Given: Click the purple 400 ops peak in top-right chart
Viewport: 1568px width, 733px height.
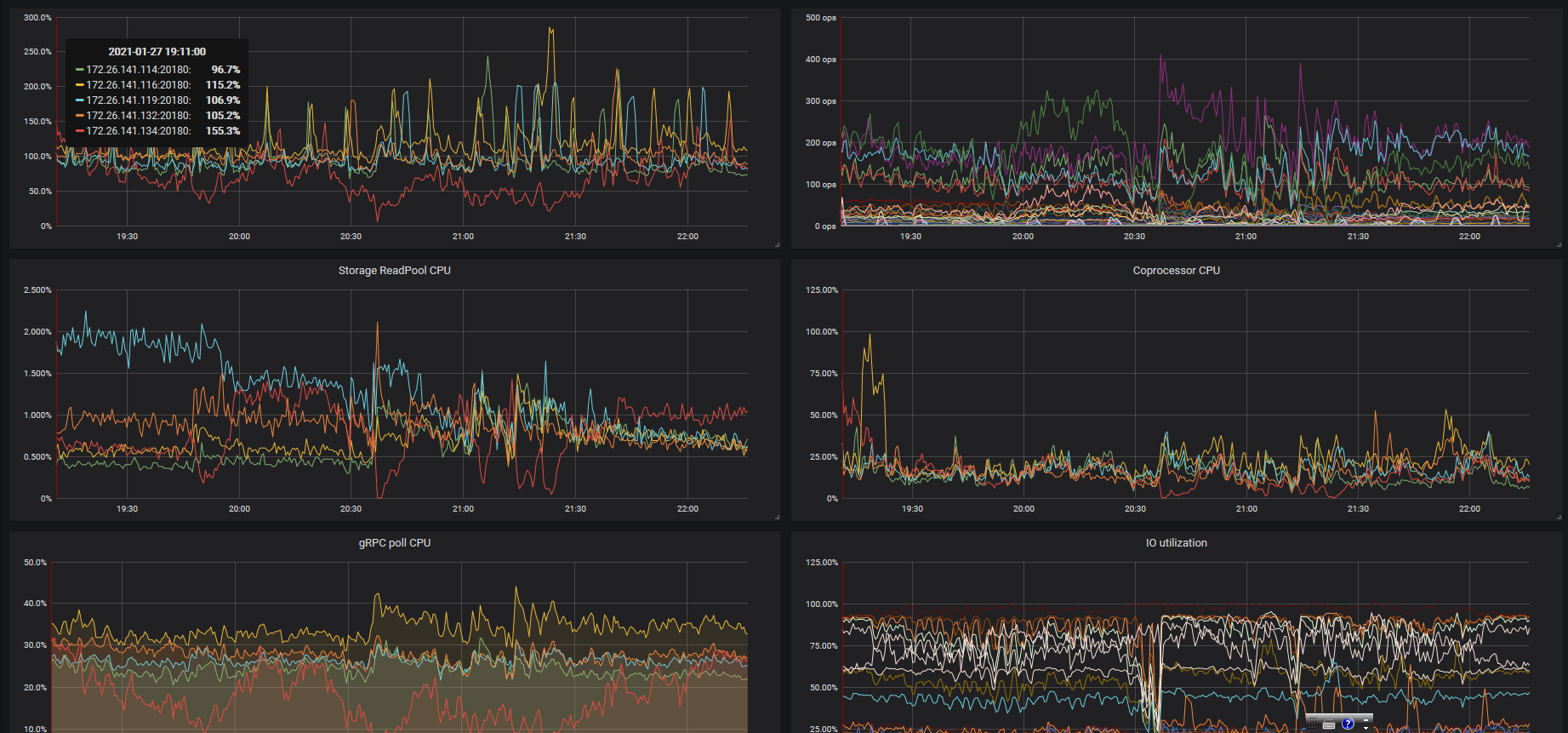Looking at the screenshot, I should coord(1161,58).
